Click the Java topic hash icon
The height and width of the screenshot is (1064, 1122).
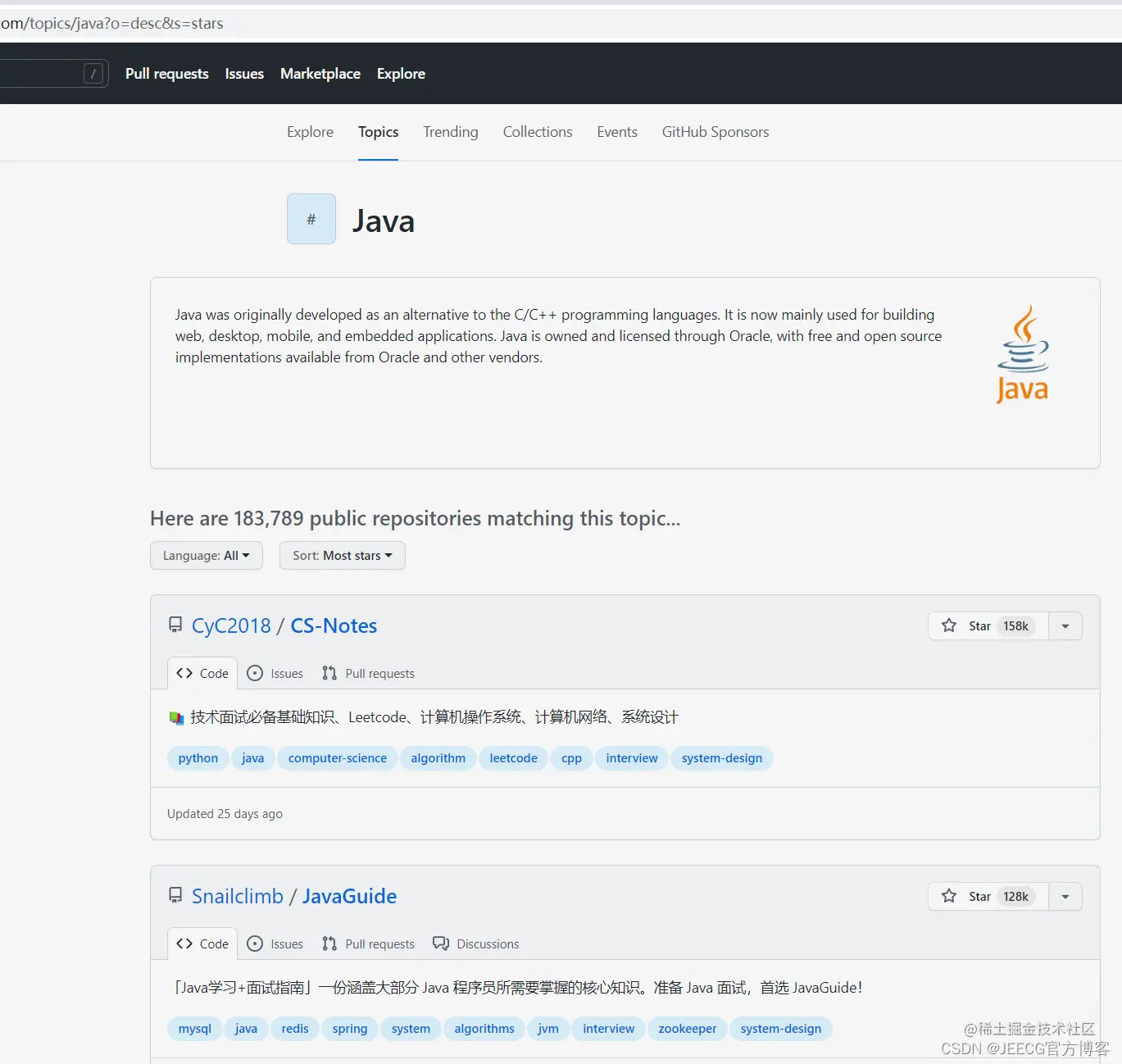click(x=311, y=219)
